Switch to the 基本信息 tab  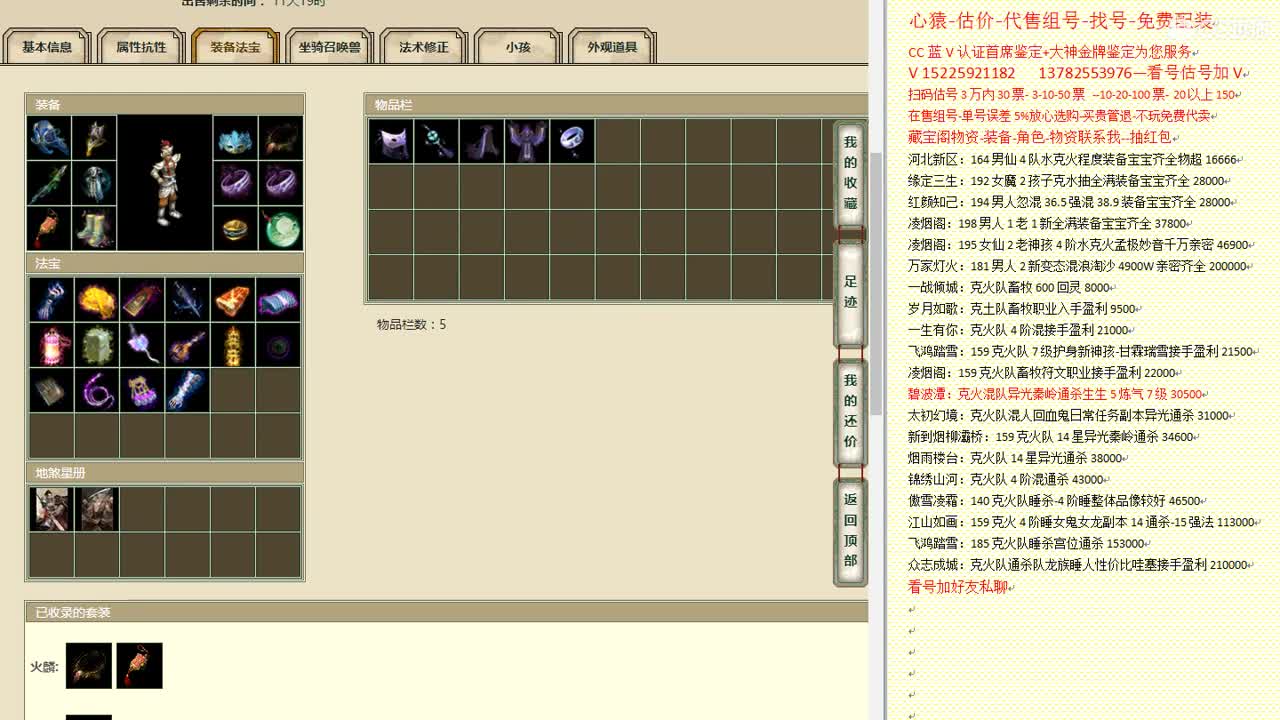[x=47, y=47]
